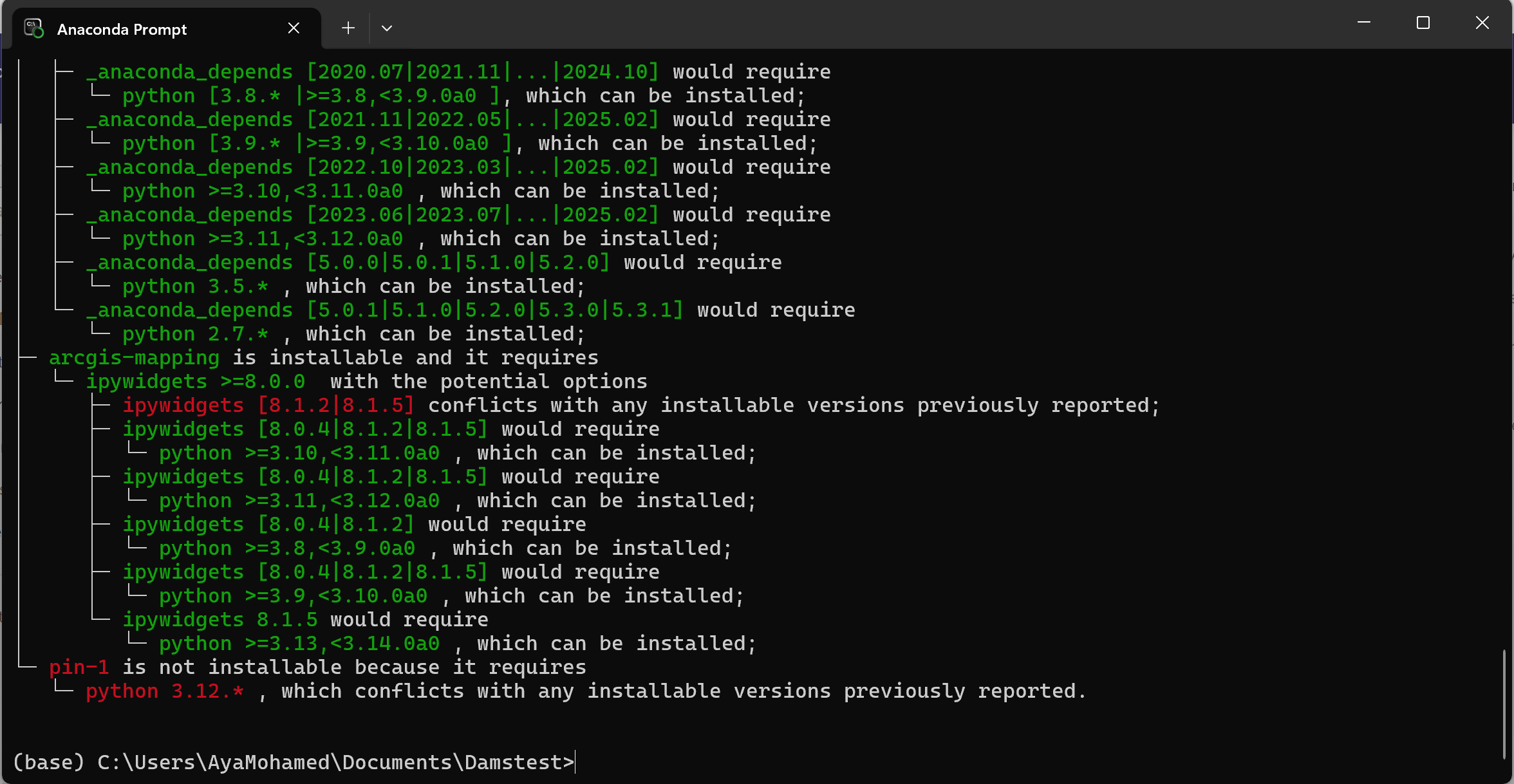1514x784 pixels.
Task: Select the Anaconda Prompt tab title
Action: coord(122,30)
